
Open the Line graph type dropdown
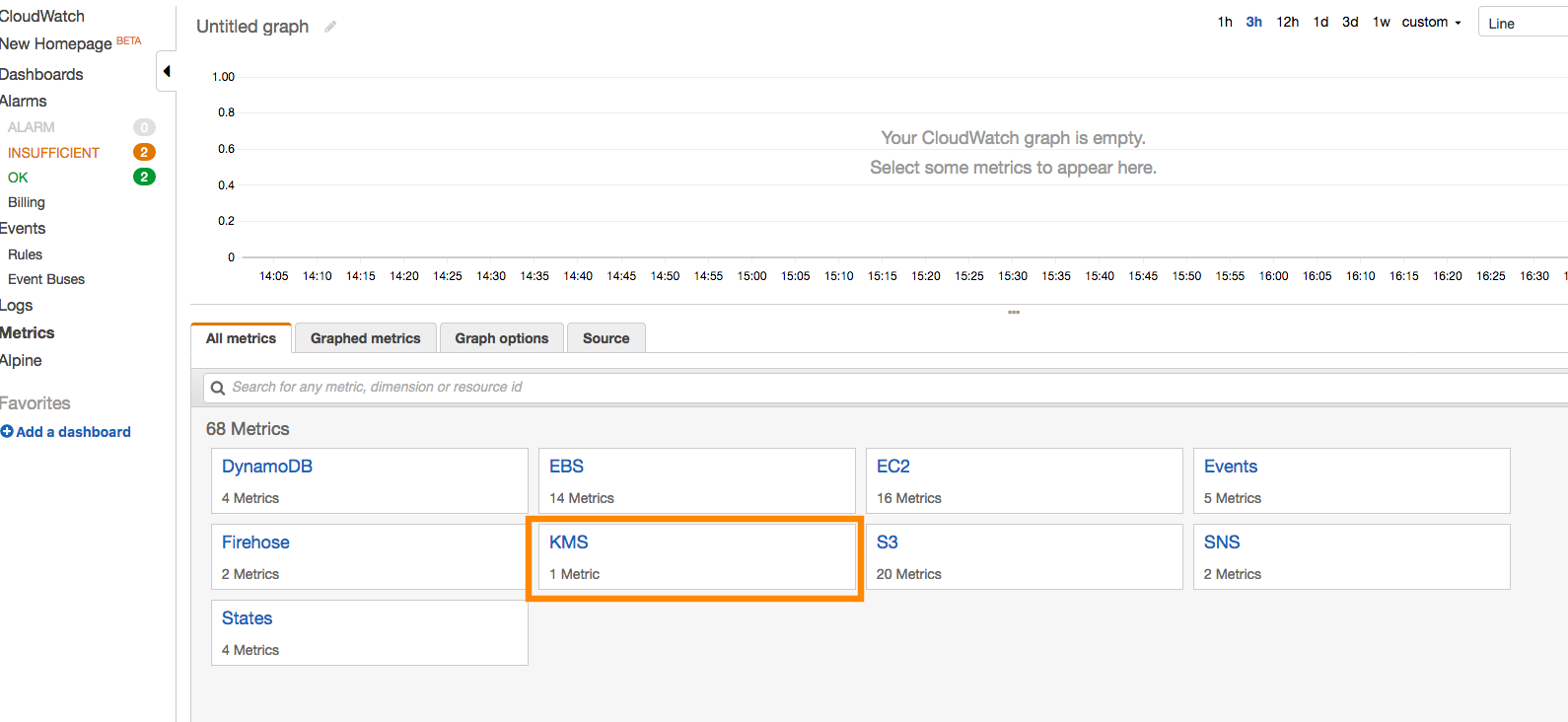1523,23
